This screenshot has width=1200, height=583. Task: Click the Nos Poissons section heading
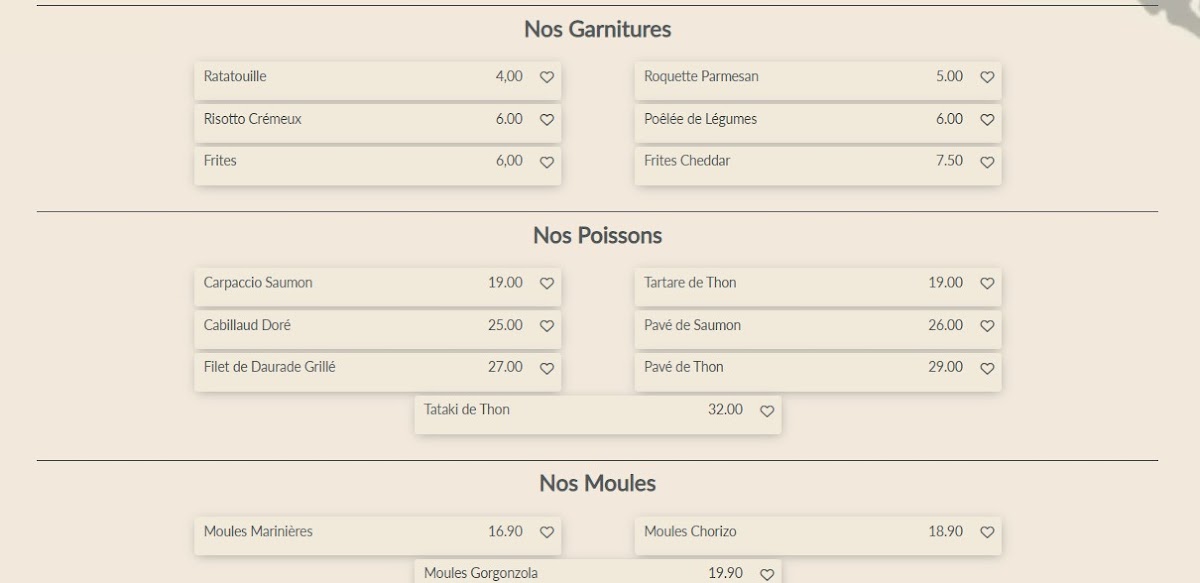click(597, 236)
